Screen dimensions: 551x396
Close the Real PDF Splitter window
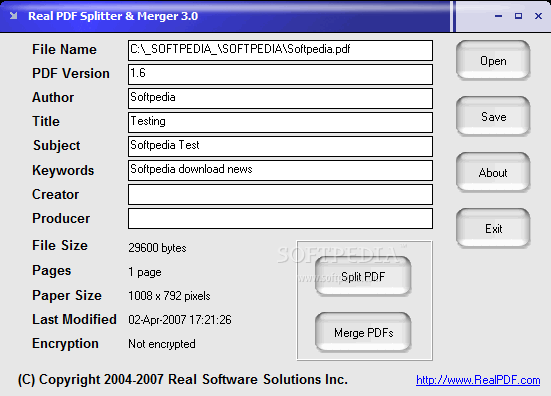click(x=538, y=16)
